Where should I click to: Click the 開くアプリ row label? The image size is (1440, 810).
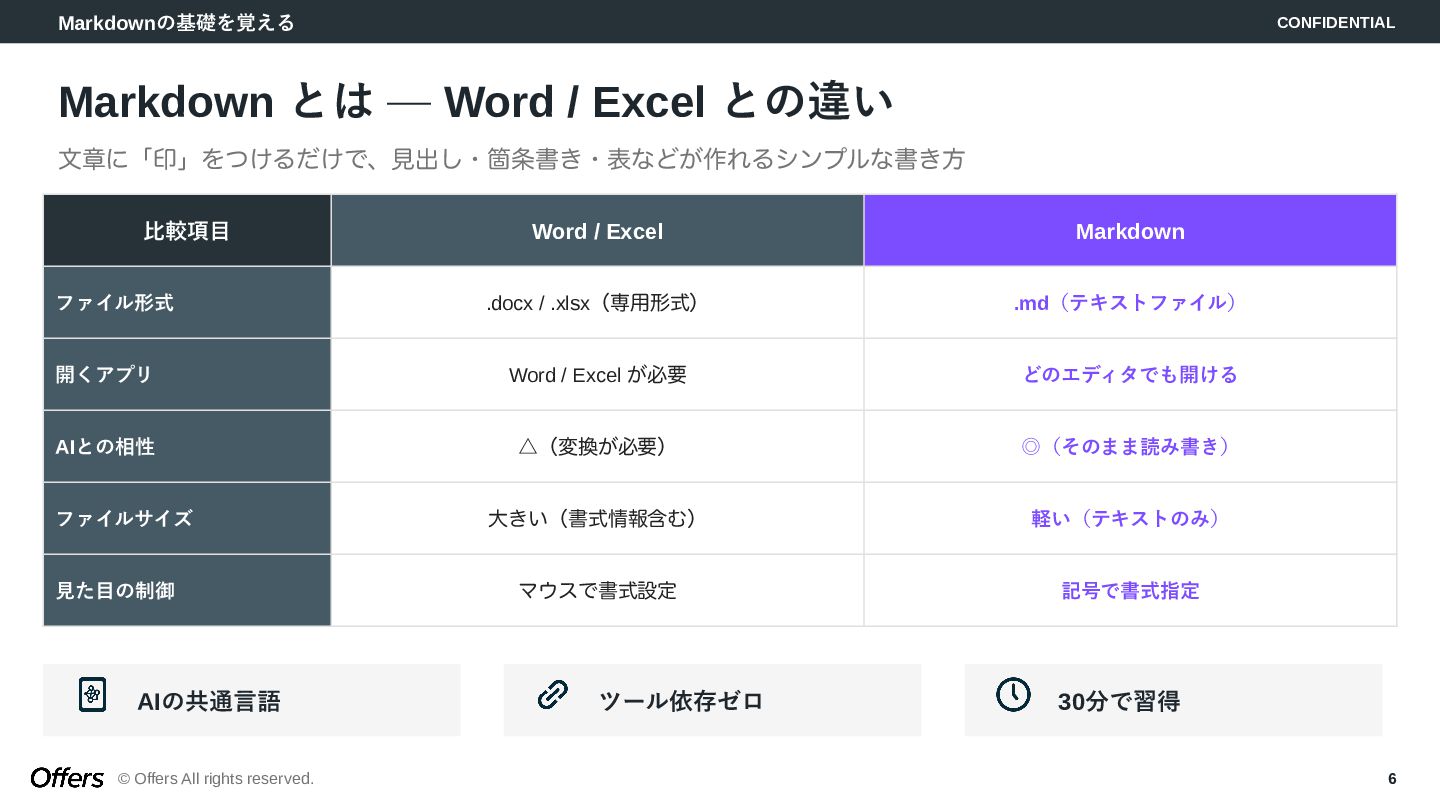point(187,374)
